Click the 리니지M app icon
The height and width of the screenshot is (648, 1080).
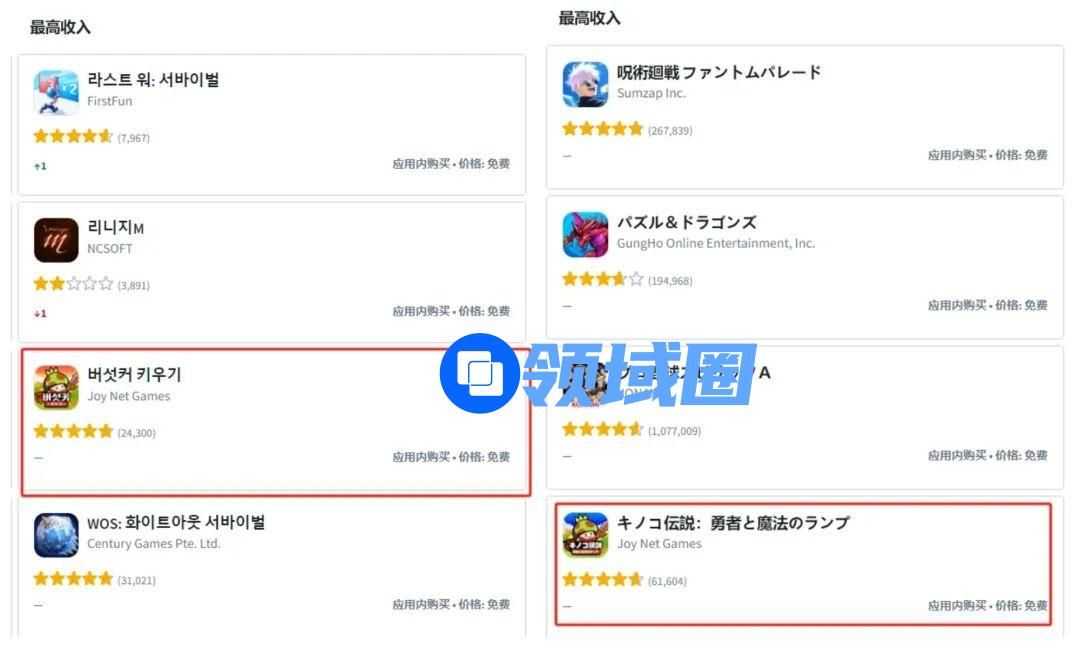point(56,240)
